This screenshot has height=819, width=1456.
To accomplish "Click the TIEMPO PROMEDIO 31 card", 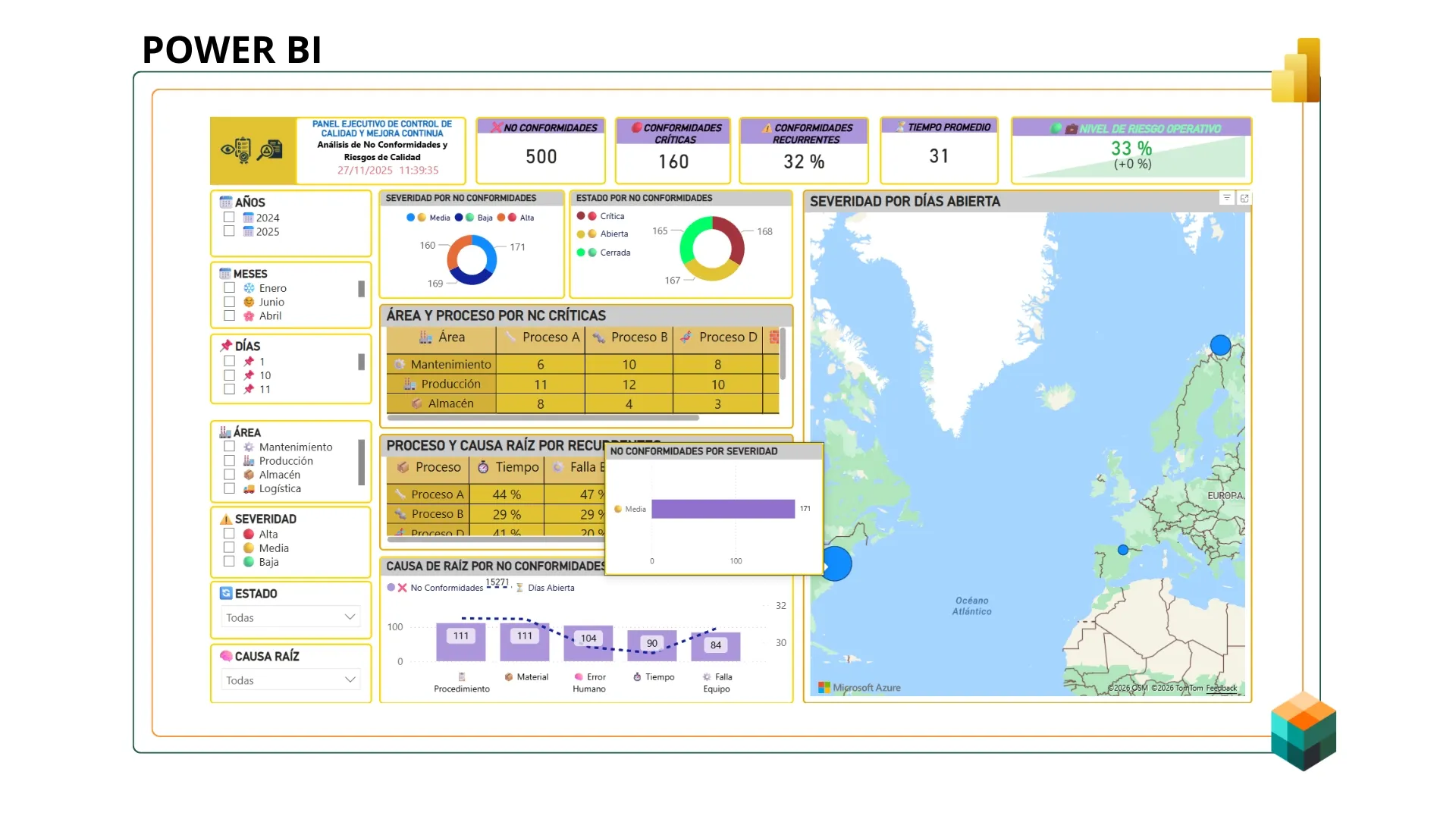I will pyautogui.click(x=939, y=150).
